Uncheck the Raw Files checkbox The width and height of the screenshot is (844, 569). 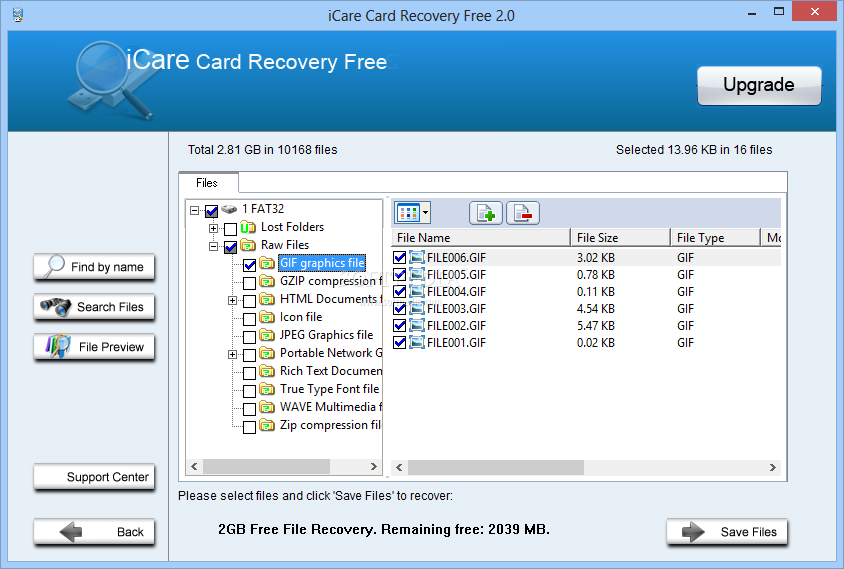click(x=230, y=247)
